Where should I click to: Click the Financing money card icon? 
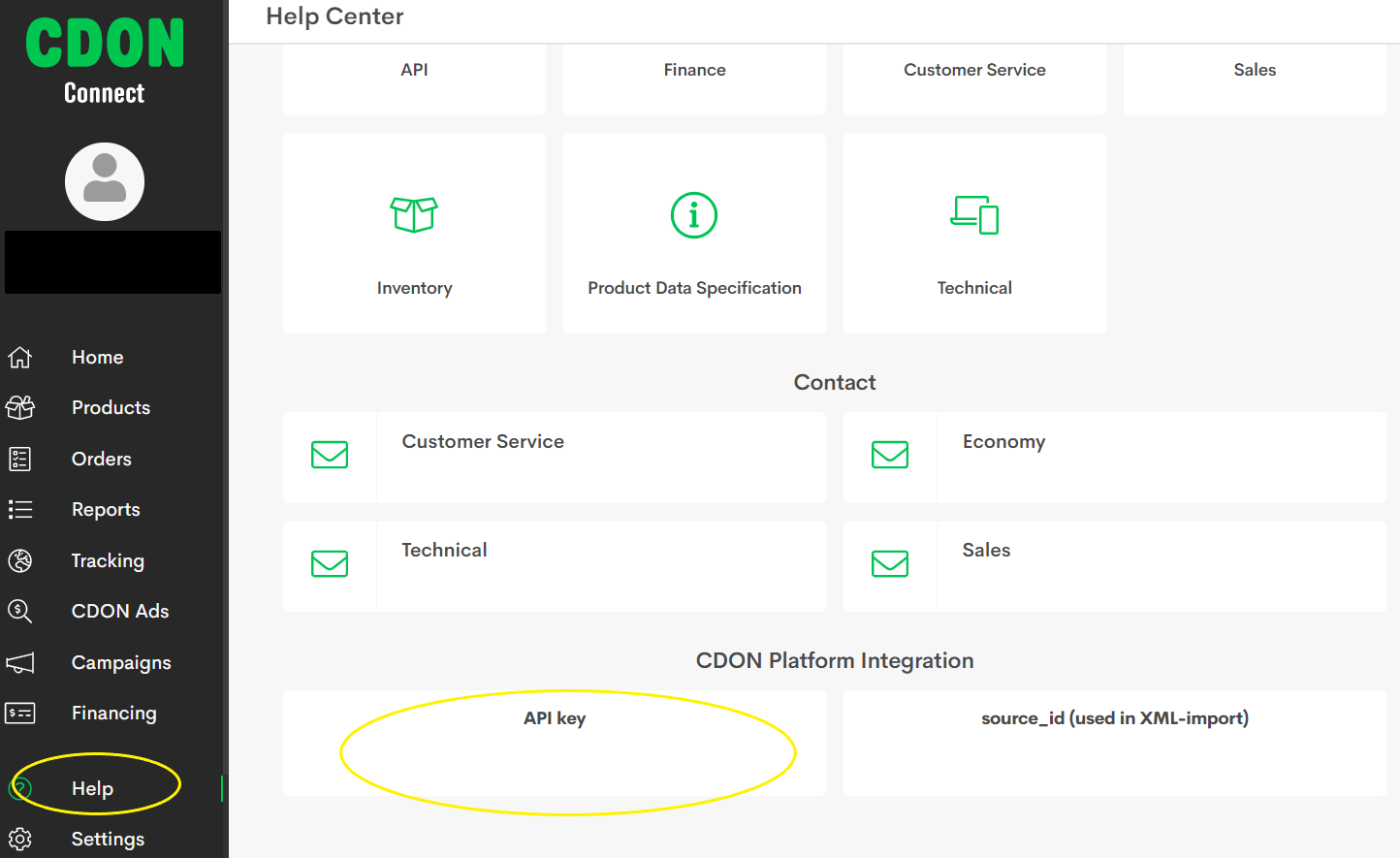20,714
